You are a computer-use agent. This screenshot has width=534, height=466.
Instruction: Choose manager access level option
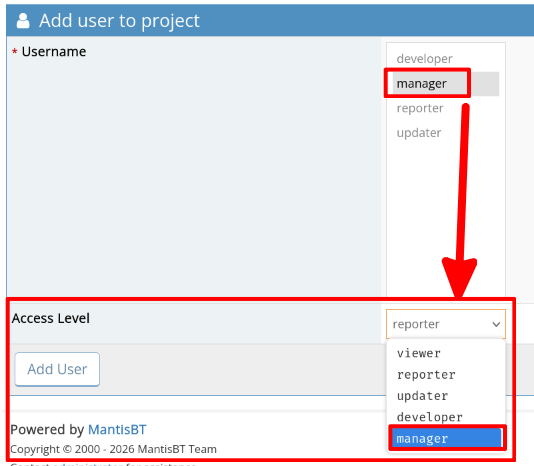click(x=446, y=438)
